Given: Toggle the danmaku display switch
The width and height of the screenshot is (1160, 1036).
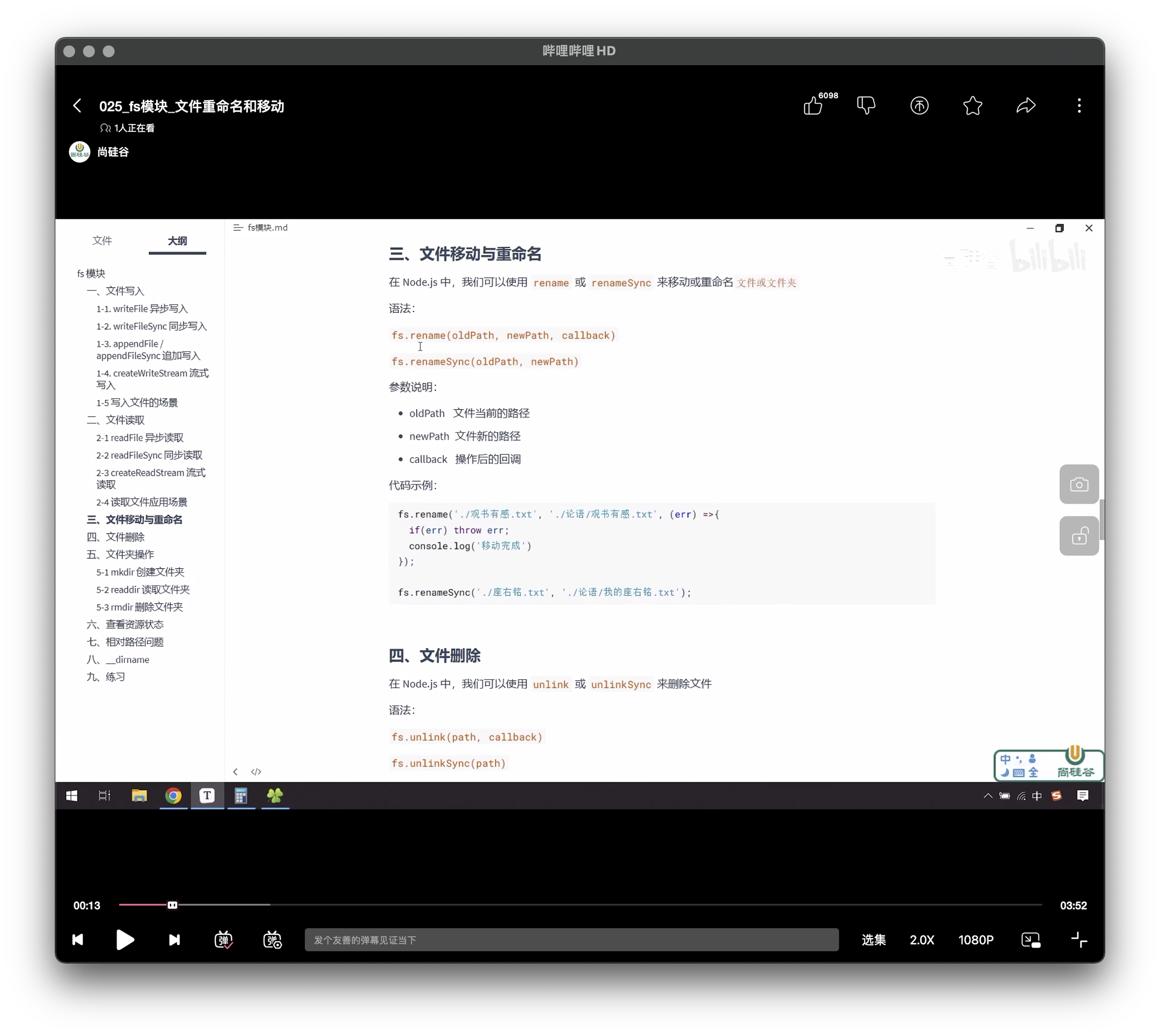Looking at the screenshot, I should [x=223, y=940].
